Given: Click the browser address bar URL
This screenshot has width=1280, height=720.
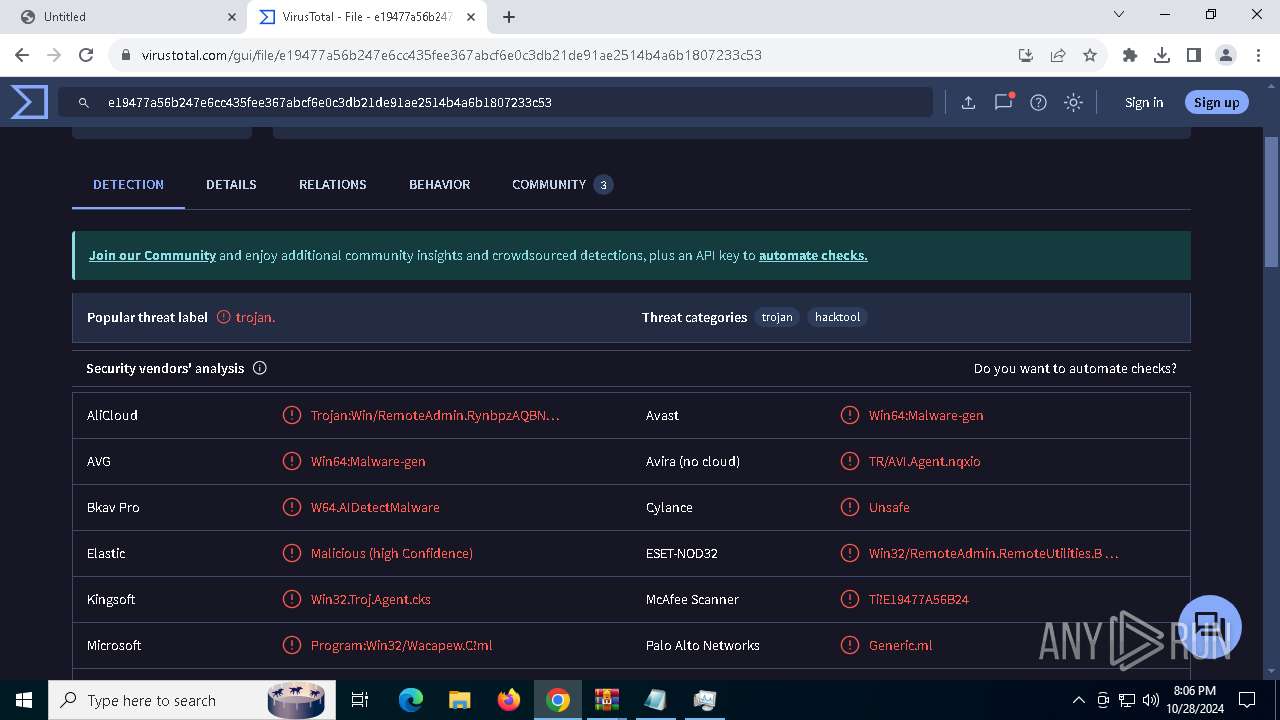Looking at the screenshot, I should coord(452,55).
